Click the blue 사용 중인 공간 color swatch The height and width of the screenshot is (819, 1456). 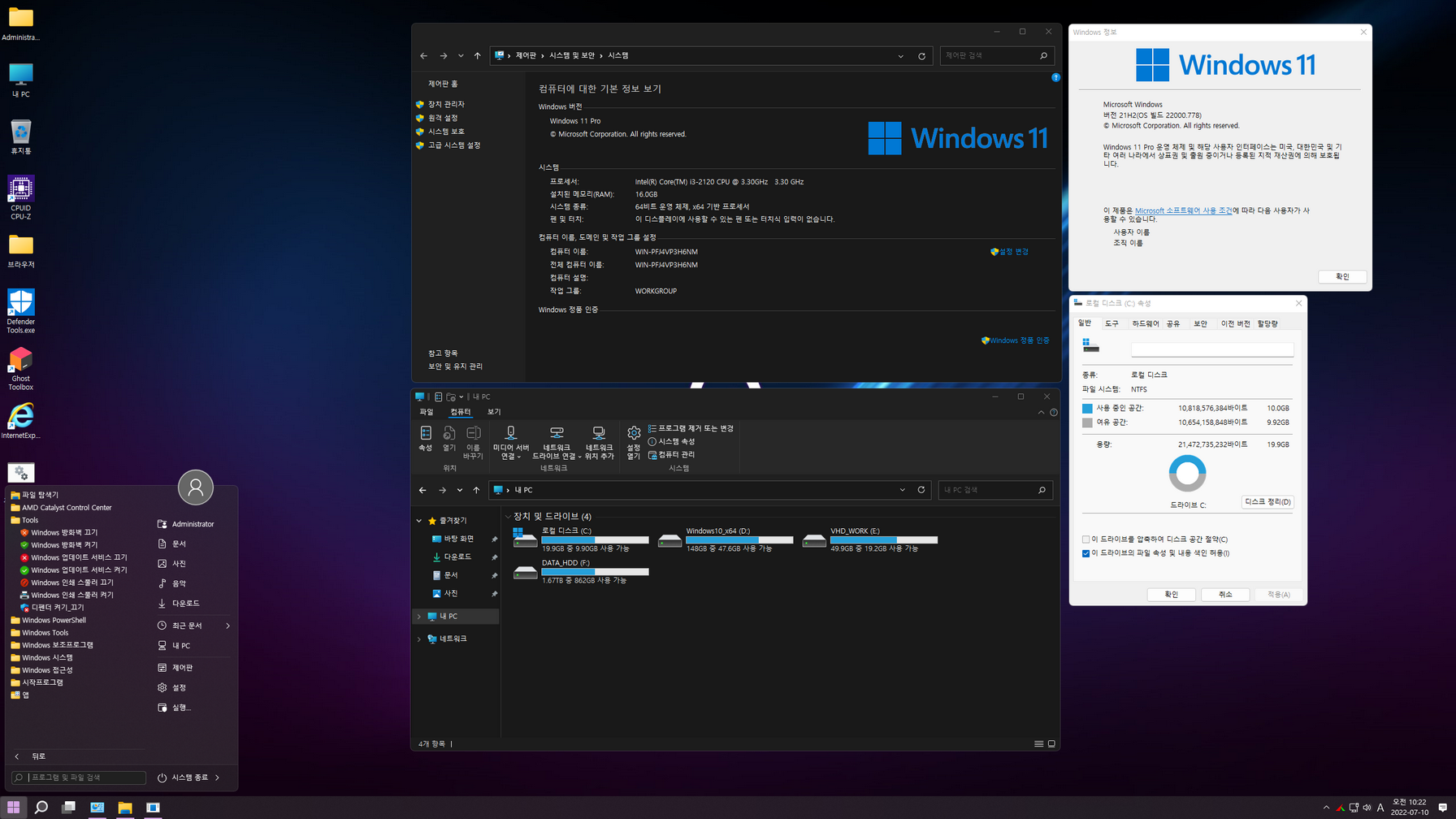pyautogui.click(x=1087, y=409)
